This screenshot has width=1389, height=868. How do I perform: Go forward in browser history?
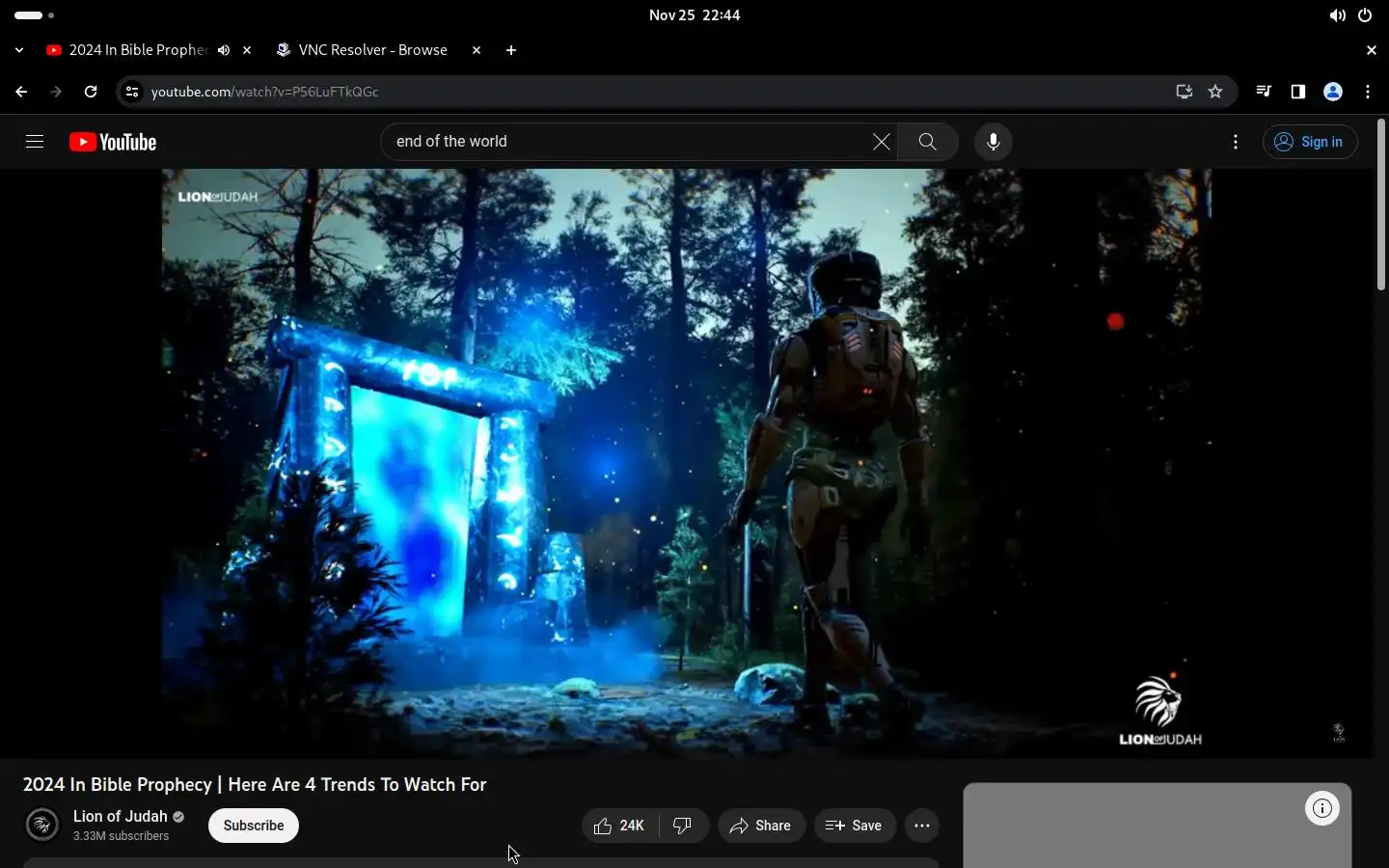point(56,92)
